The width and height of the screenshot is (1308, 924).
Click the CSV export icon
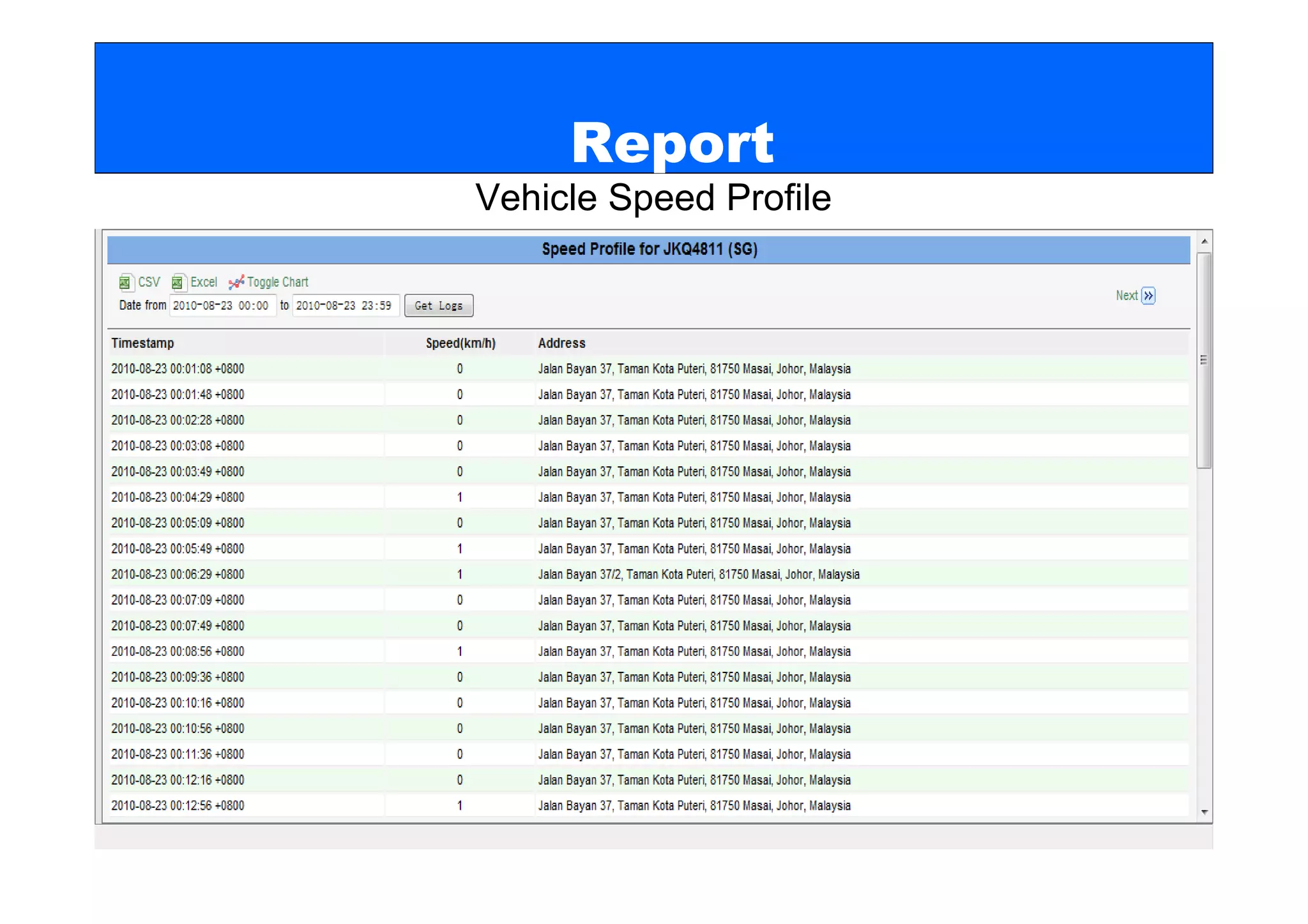125,282
